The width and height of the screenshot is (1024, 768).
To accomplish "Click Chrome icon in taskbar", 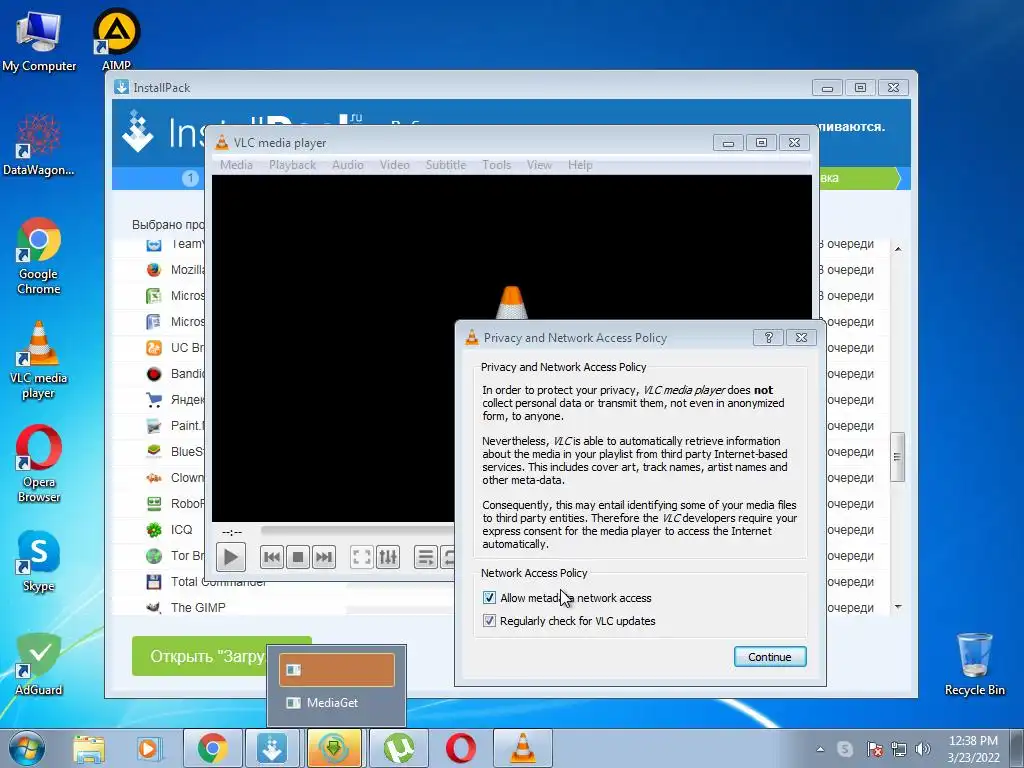I will [x=213, y=748].
